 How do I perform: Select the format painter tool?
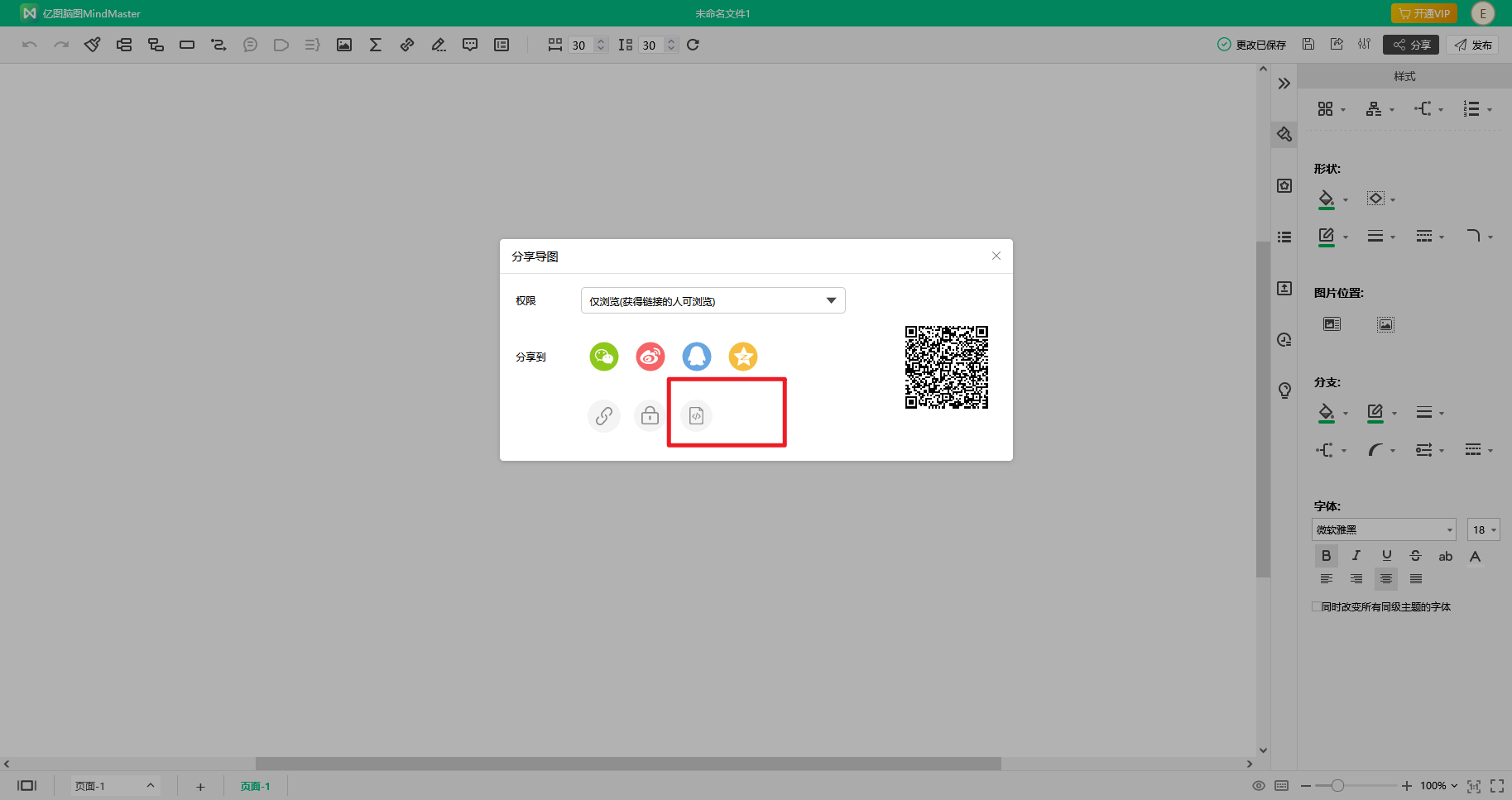pos(93,45)
